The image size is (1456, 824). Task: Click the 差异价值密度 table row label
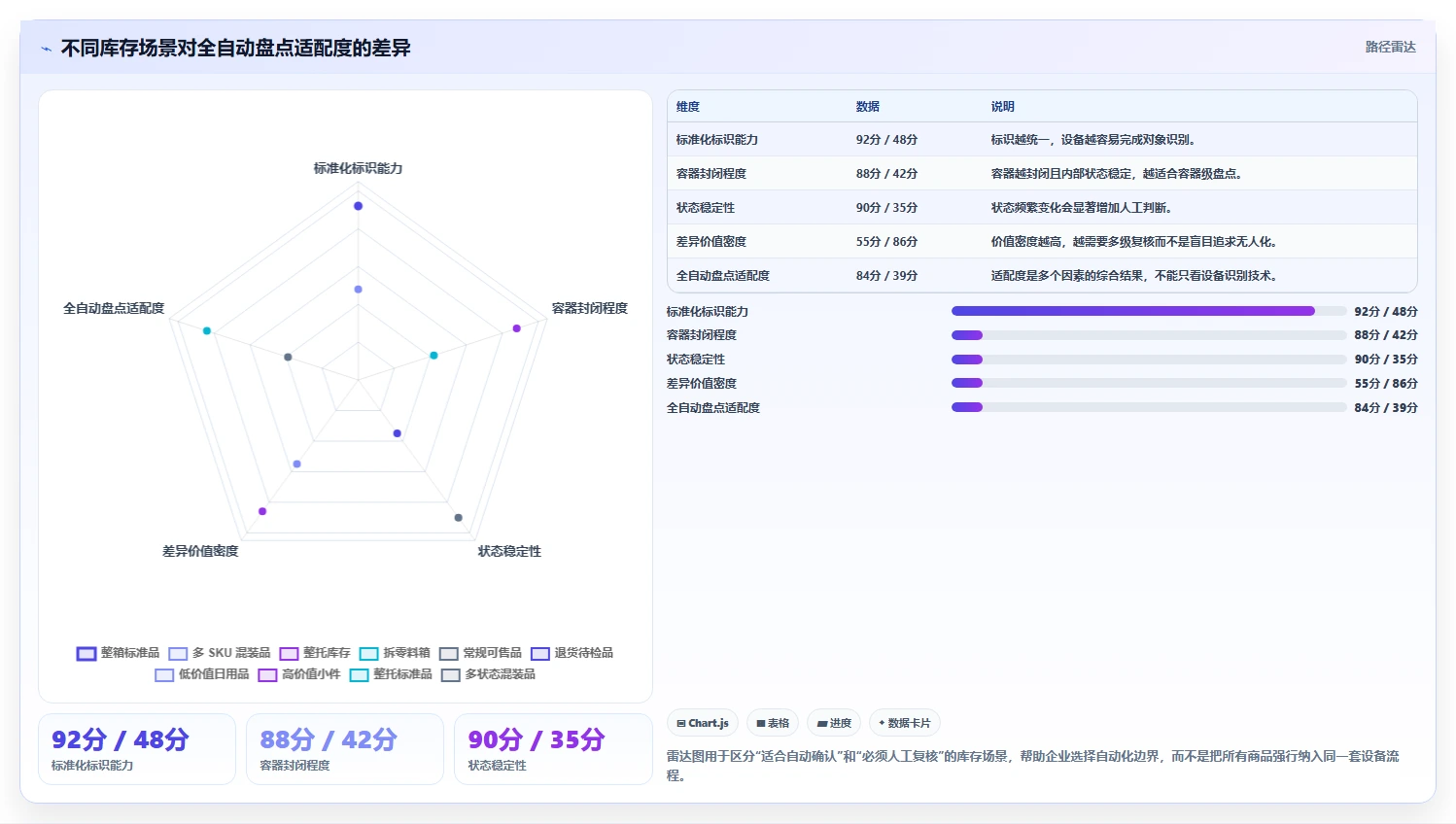(x=711, y=242)
